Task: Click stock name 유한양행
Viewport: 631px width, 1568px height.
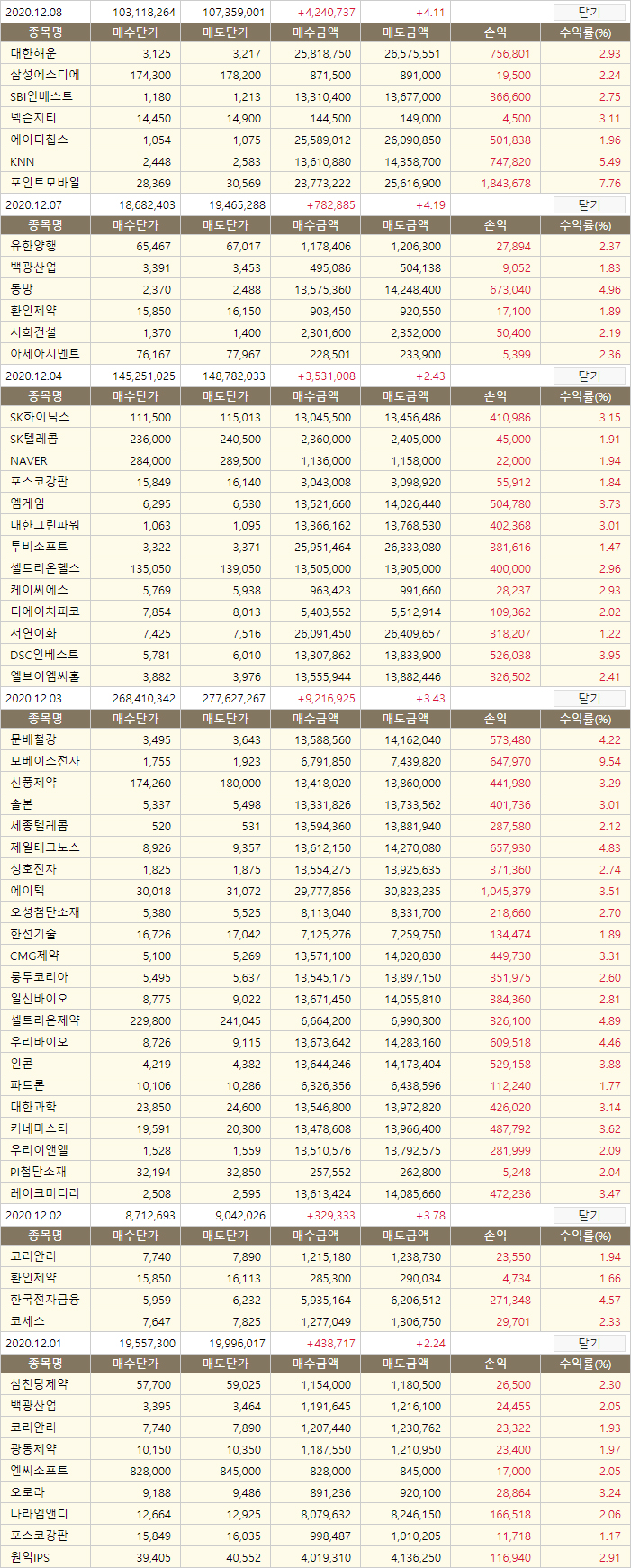Action: [x=33, y=246]
